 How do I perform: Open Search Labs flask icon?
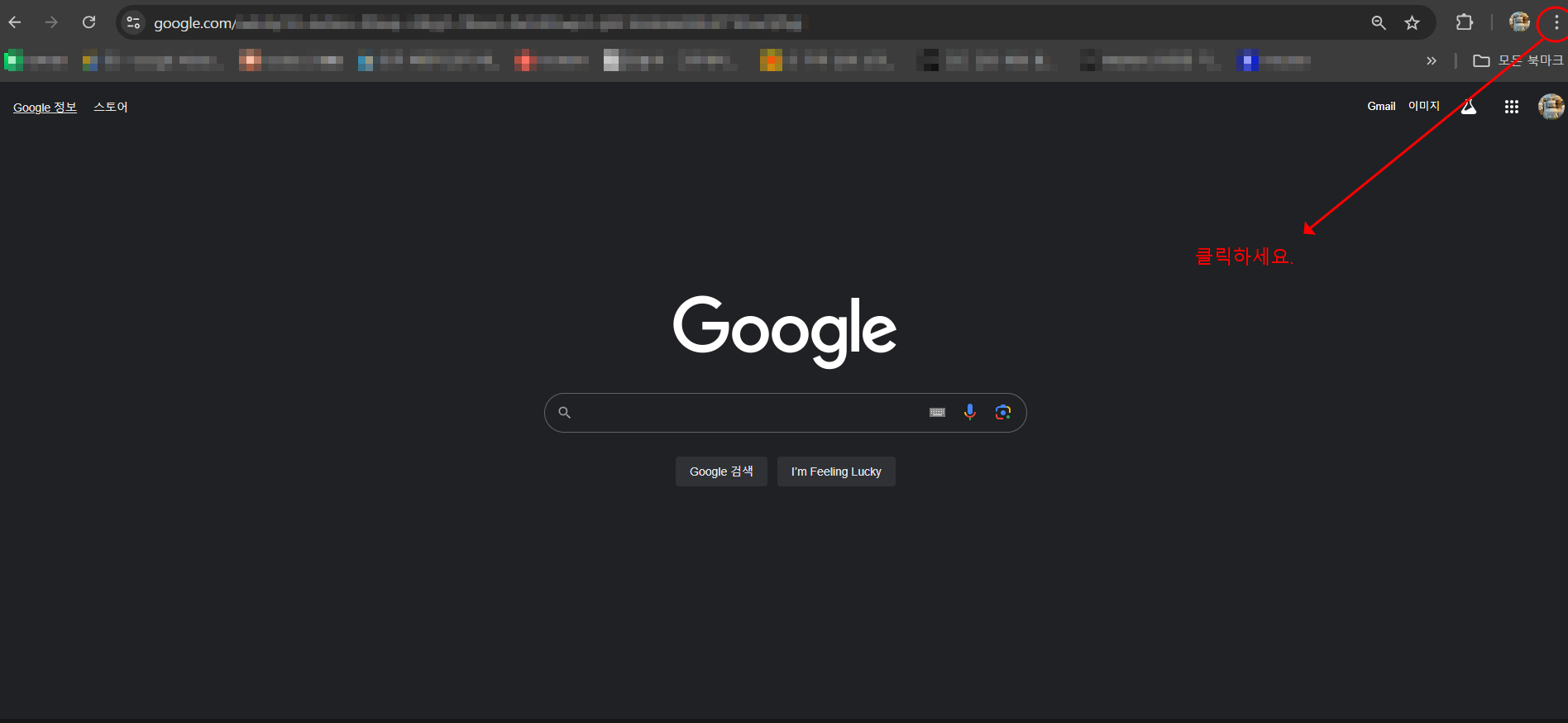pyautogui.click(x=1469, y=107)
